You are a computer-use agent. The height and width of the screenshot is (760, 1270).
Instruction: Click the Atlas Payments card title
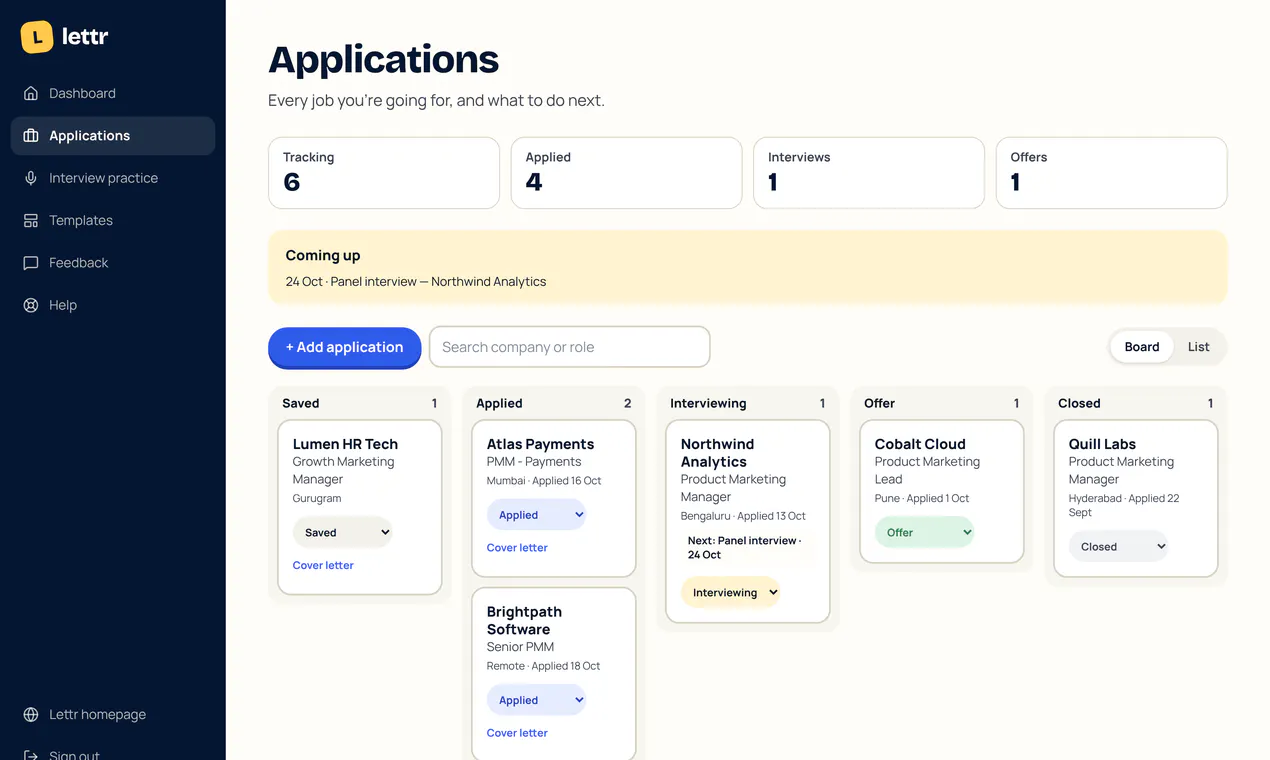pos(540,444)
